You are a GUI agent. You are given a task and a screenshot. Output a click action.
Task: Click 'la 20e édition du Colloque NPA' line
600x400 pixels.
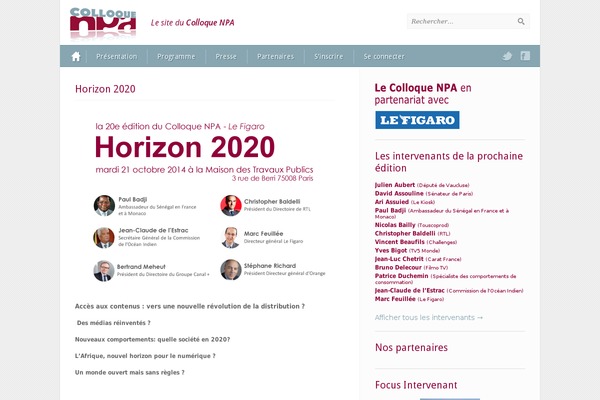pos(180,126)
